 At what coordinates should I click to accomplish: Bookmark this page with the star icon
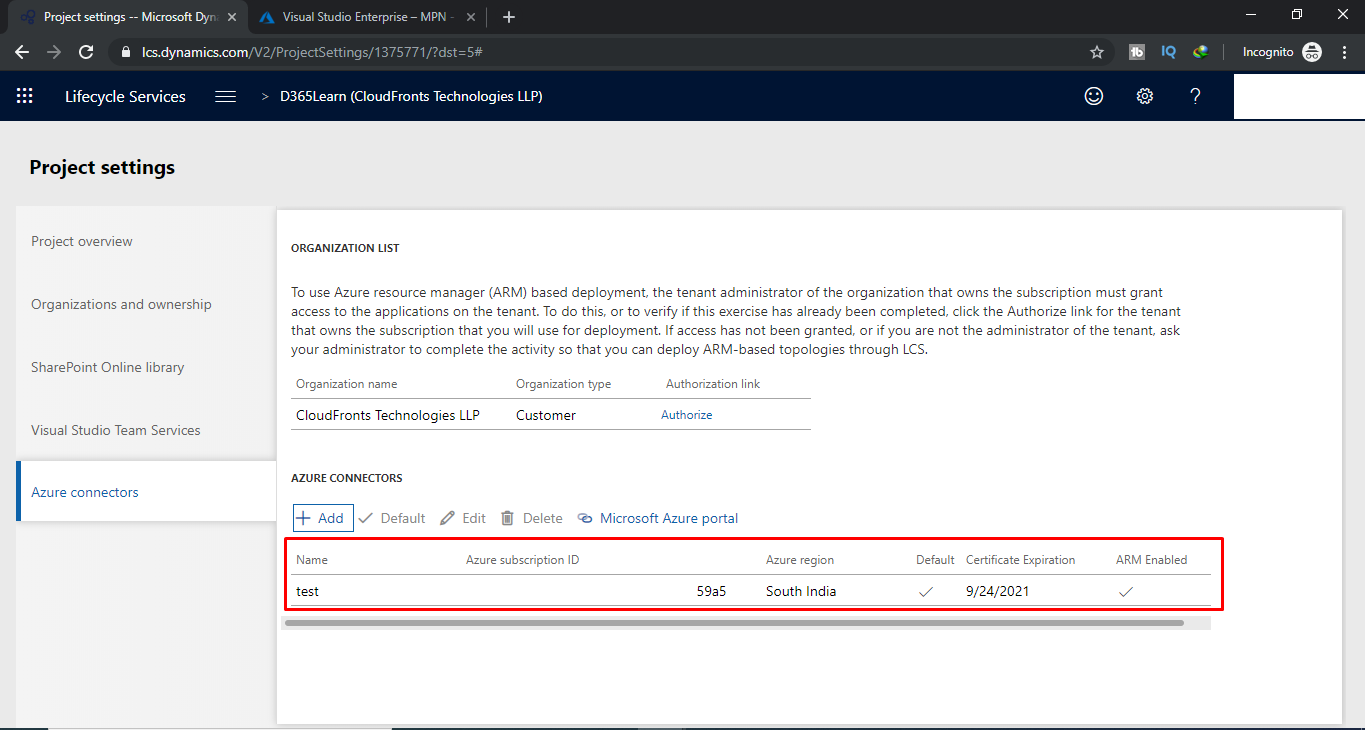(x=1097, y=52)
